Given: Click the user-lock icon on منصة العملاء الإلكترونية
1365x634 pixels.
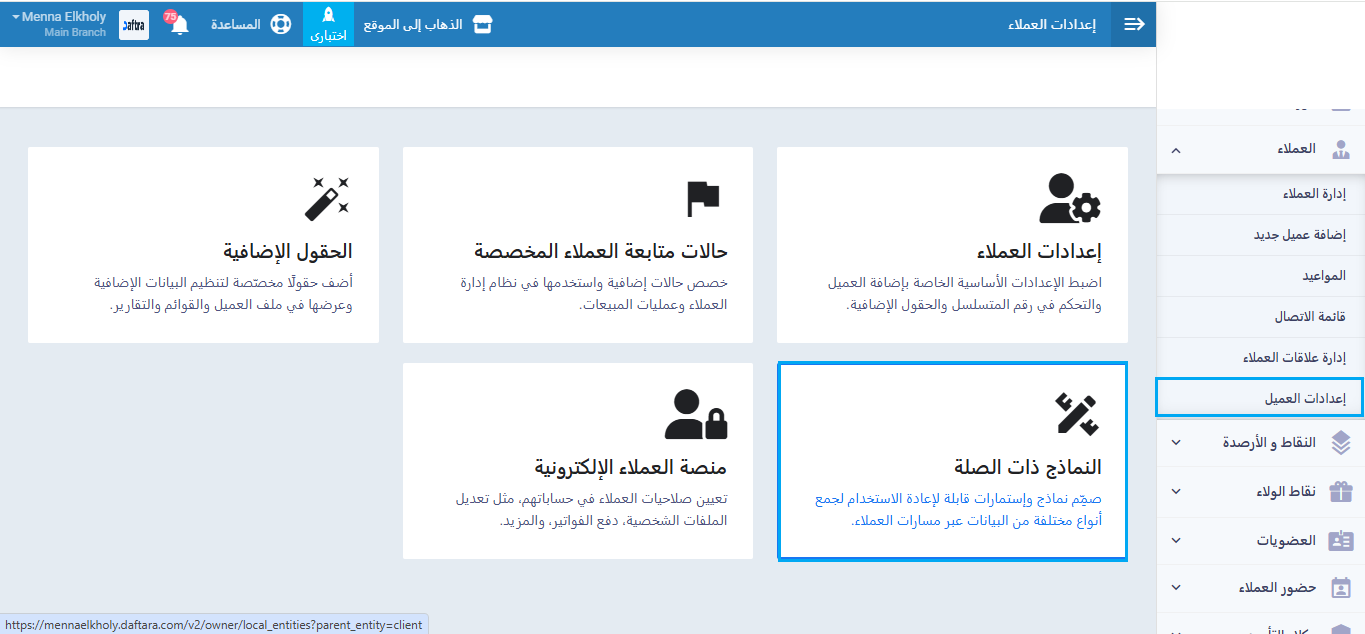Looking at the screenshot, I should [x=696, y=414].
